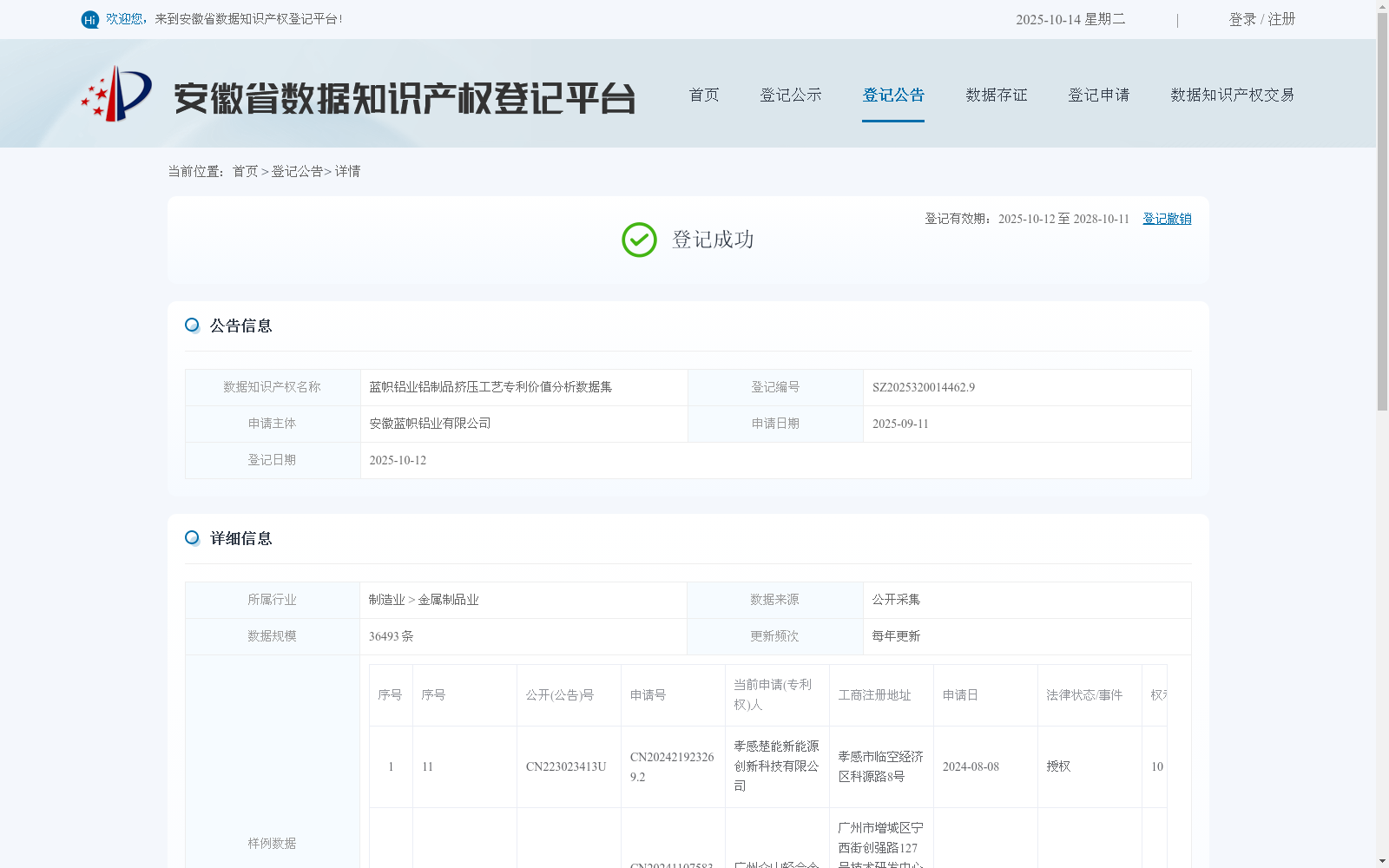1389x868 pixels.
Task: Click 登记公告 in the breadcrumb
Action: tap(297, 172)
